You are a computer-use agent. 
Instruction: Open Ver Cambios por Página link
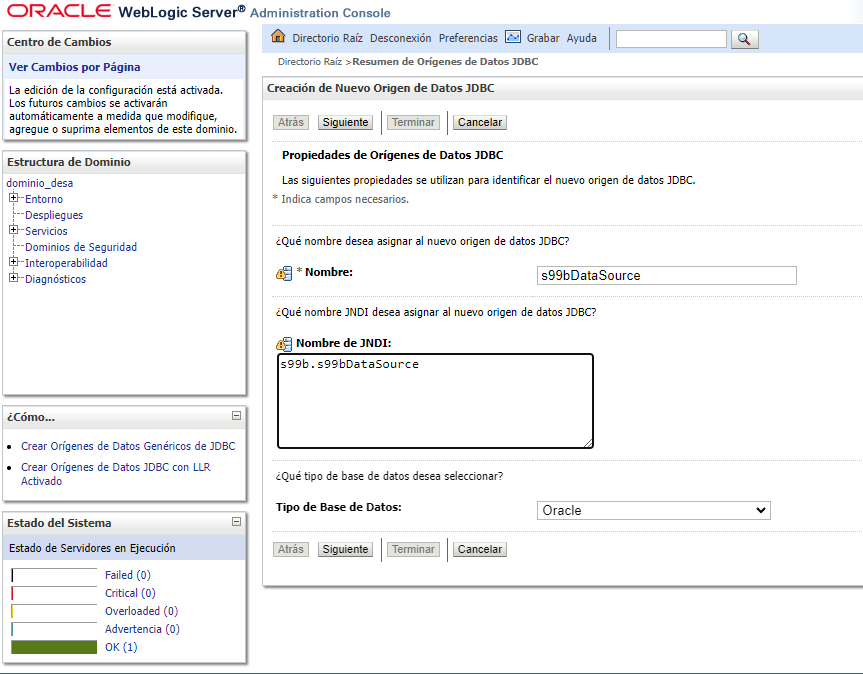[x=74, y=67]
